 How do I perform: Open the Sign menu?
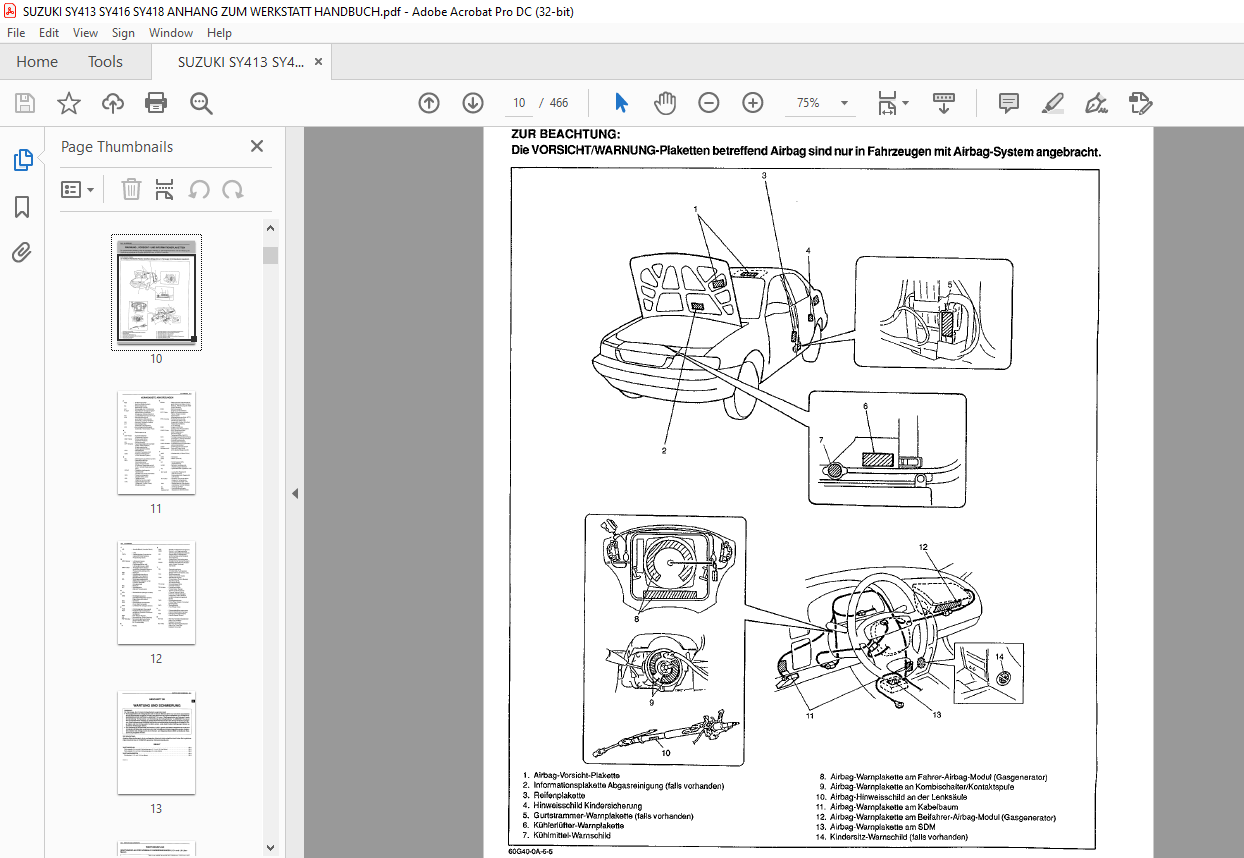click(x=123, y=33)
